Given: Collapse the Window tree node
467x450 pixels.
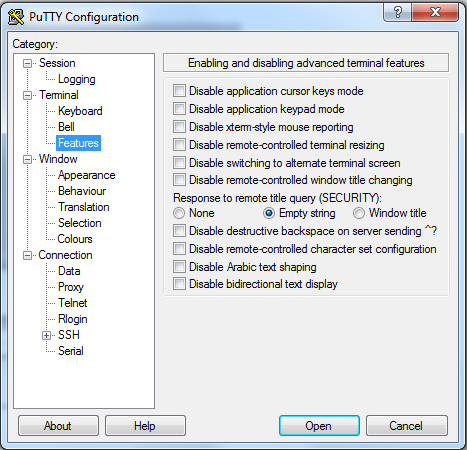Looking at the screenshot, I should 27,159.
